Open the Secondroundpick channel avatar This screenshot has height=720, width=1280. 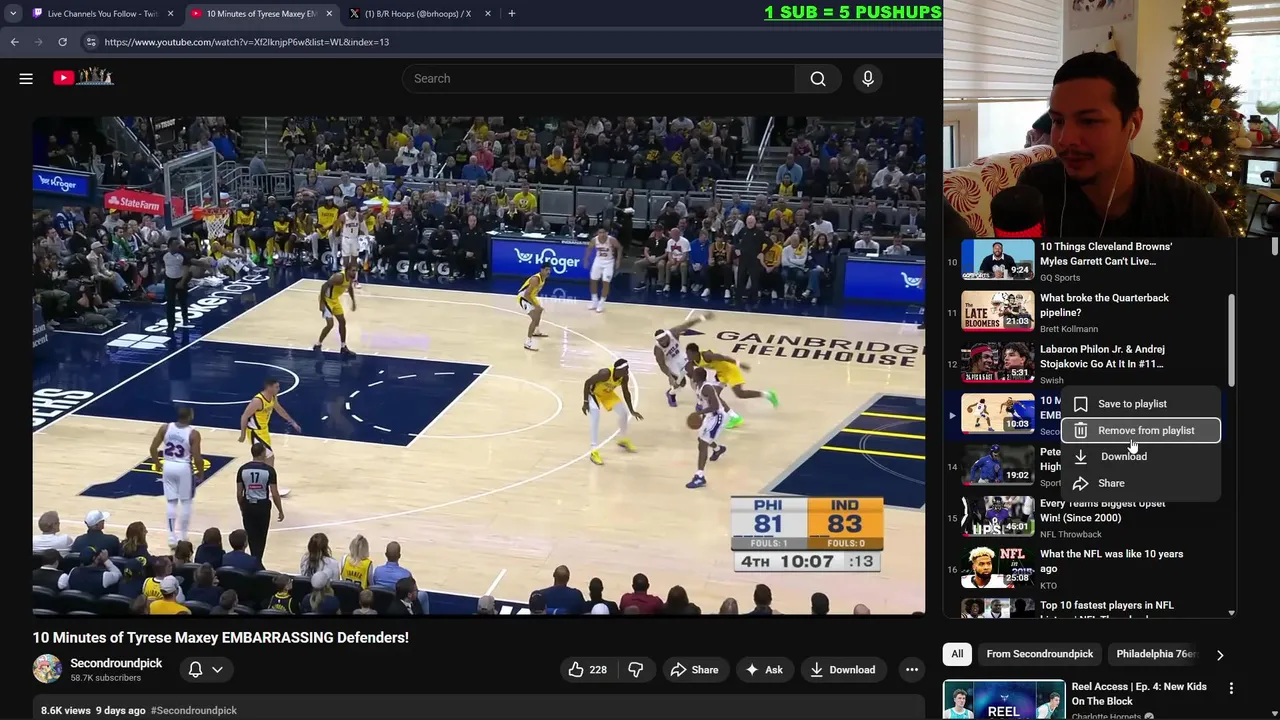(x=47, y=669)
